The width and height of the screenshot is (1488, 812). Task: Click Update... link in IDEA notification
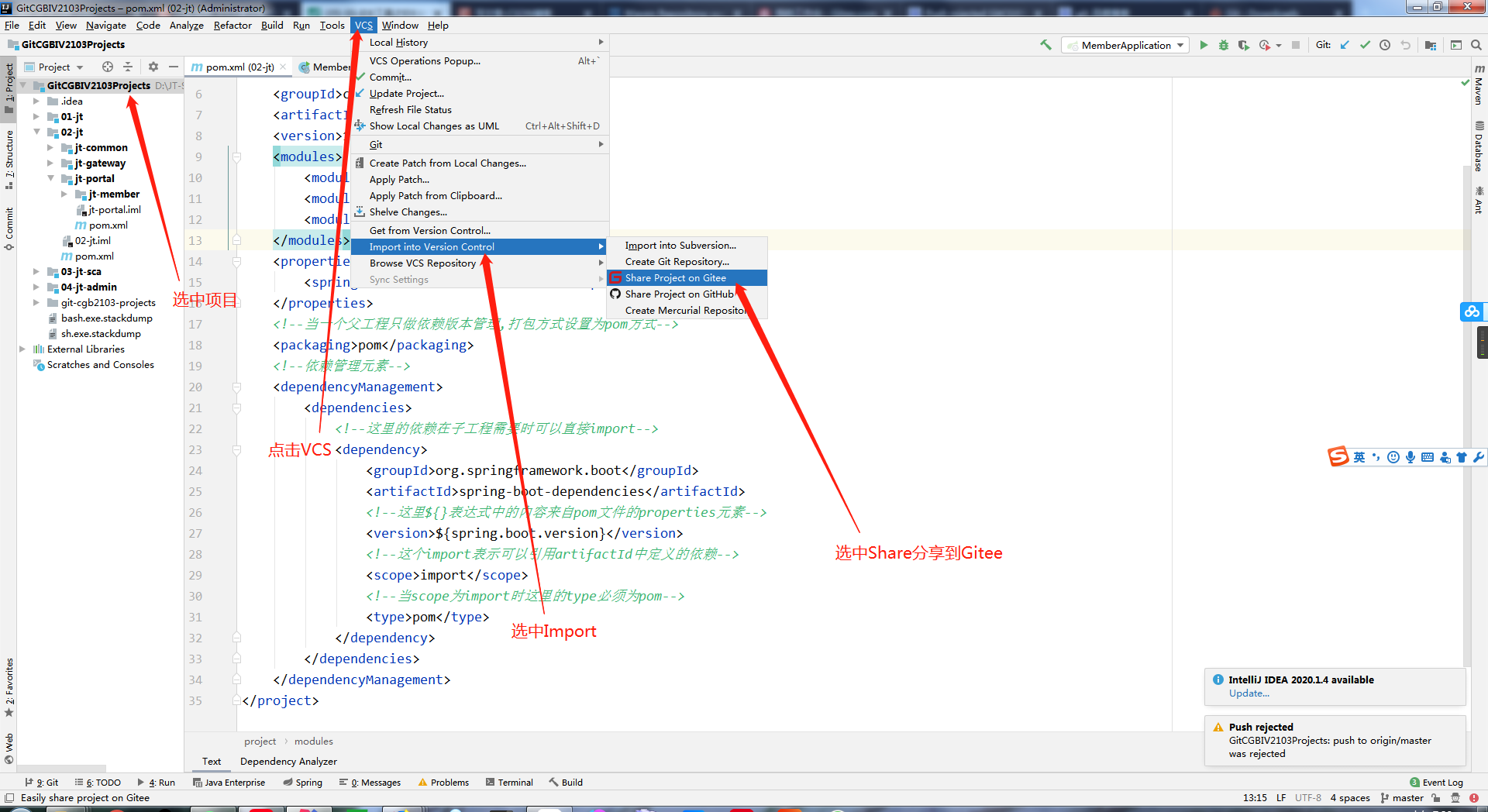click(1249, 693)
